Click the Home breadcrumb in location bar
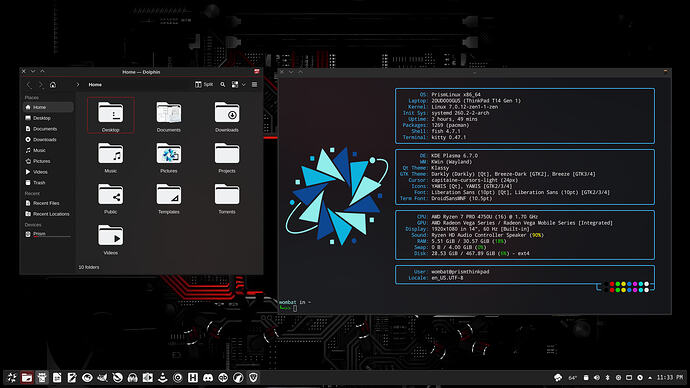This screenshot has height=388, width=690. (95, 84)
